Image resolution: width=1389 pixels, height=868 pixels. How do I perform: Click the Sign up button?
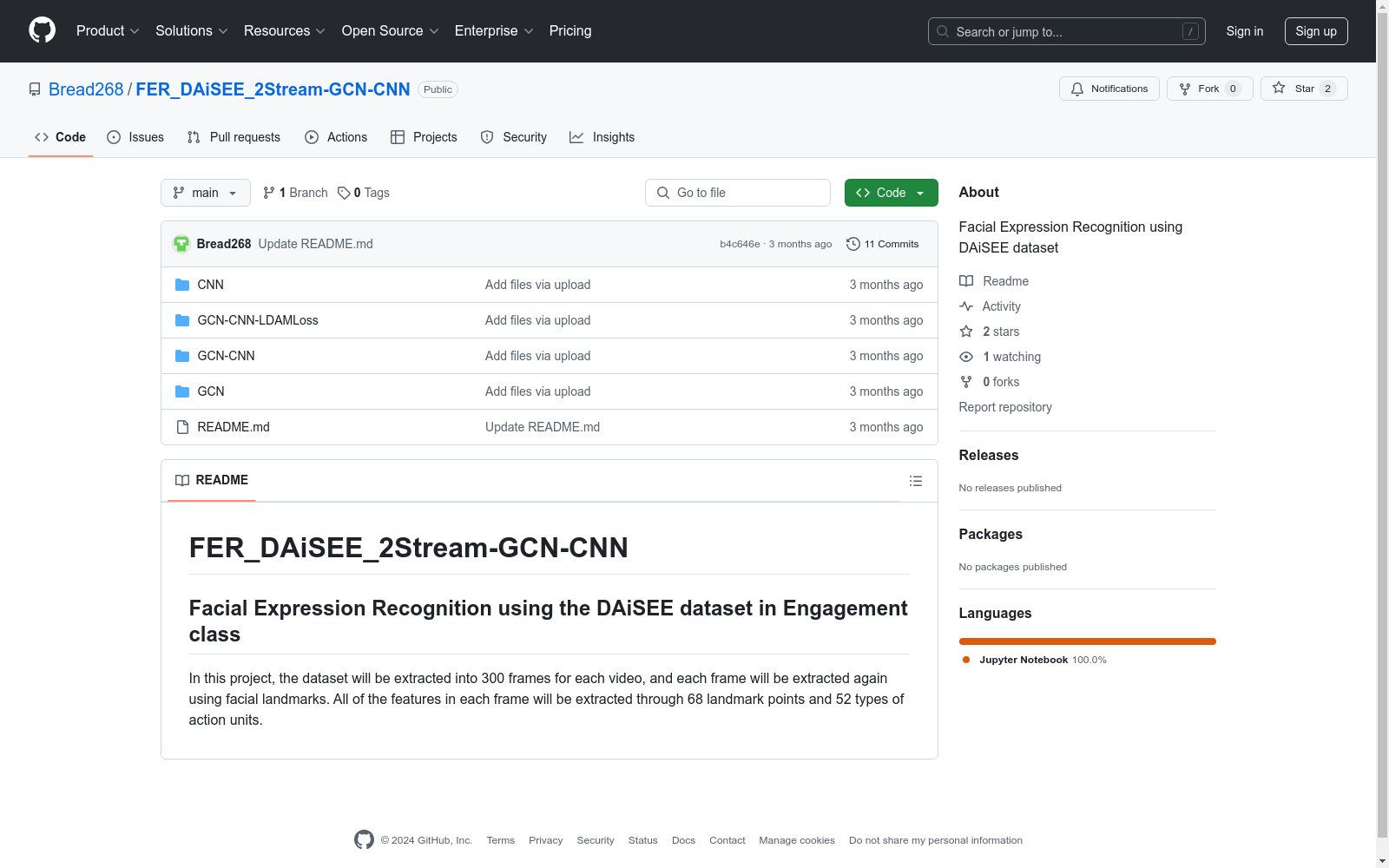[x=1316, y=31]
